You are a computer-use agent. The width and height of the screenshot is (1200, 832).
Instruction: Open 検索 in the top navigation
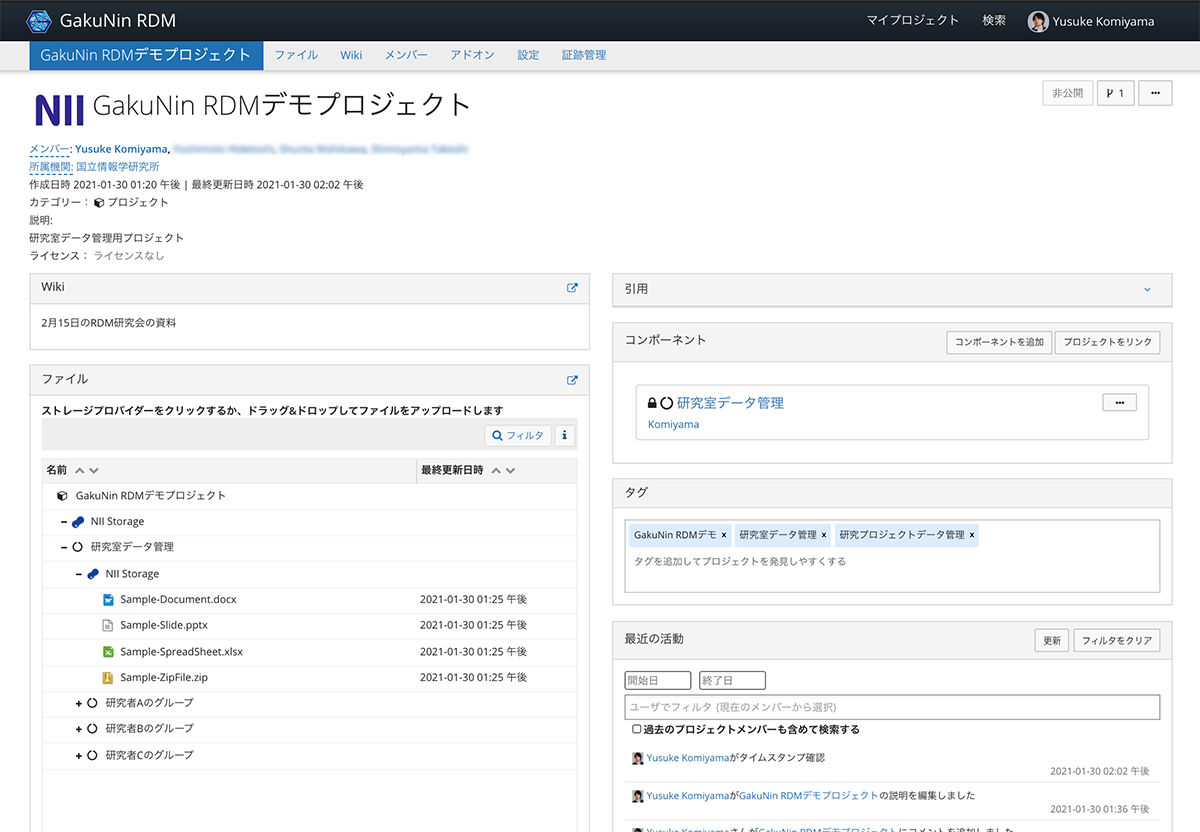coord(994,20)
